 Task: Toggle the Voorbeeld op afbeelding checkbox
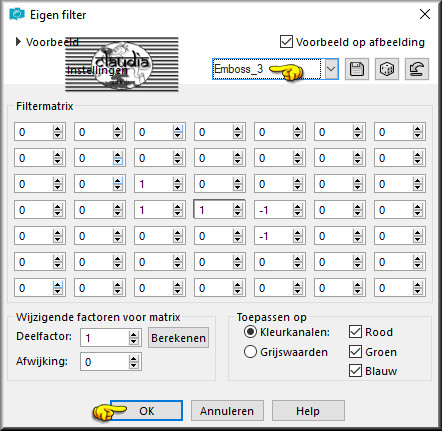tap(286, 42)
